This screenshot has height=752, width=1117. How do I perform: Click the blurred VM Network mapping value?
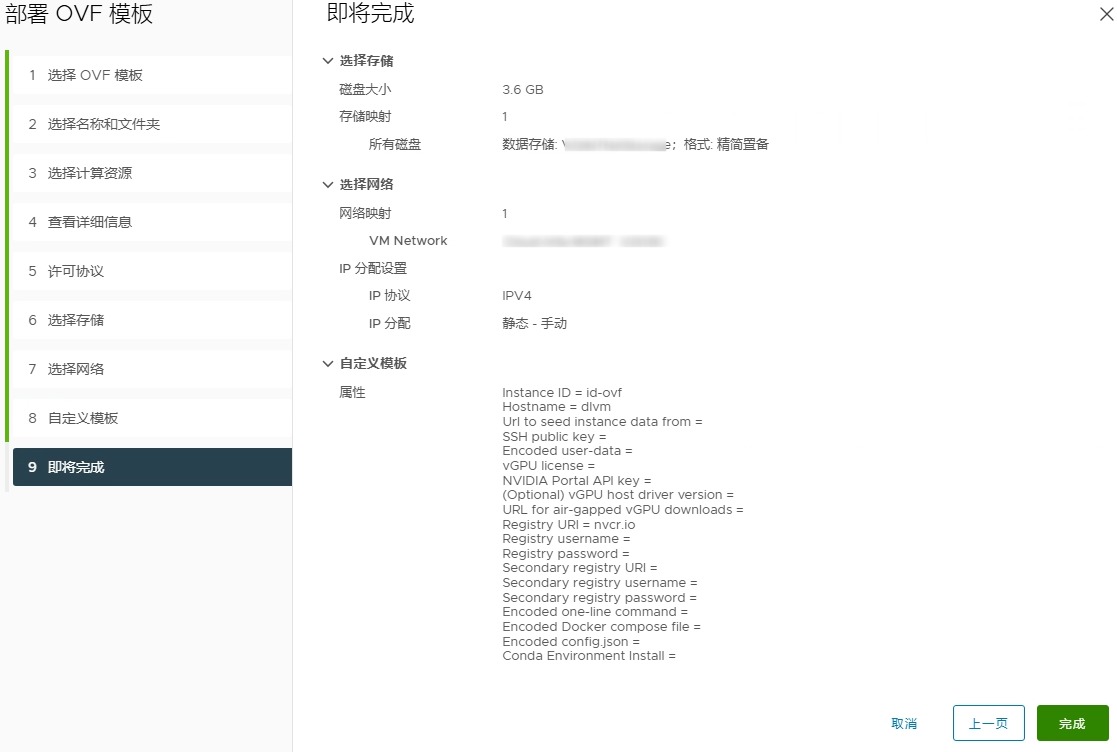click(x=584, y=241)
